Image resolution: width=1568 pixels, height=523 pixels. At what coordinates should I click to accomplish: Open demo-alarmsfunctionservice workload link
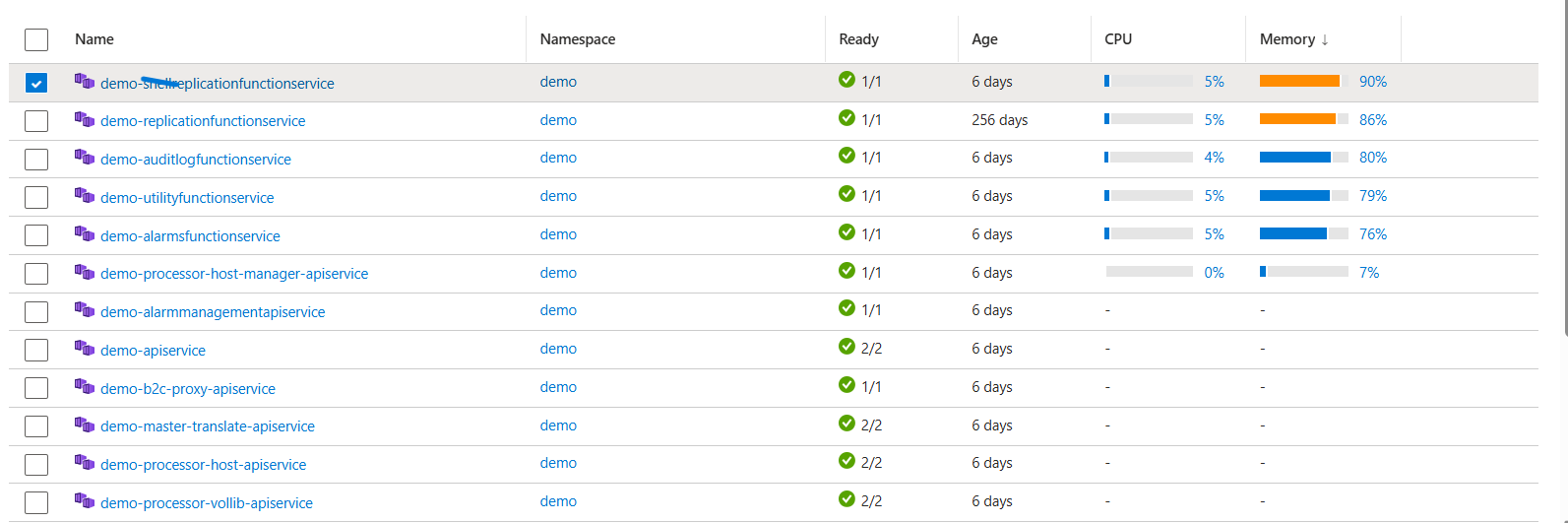coord(190,236)
